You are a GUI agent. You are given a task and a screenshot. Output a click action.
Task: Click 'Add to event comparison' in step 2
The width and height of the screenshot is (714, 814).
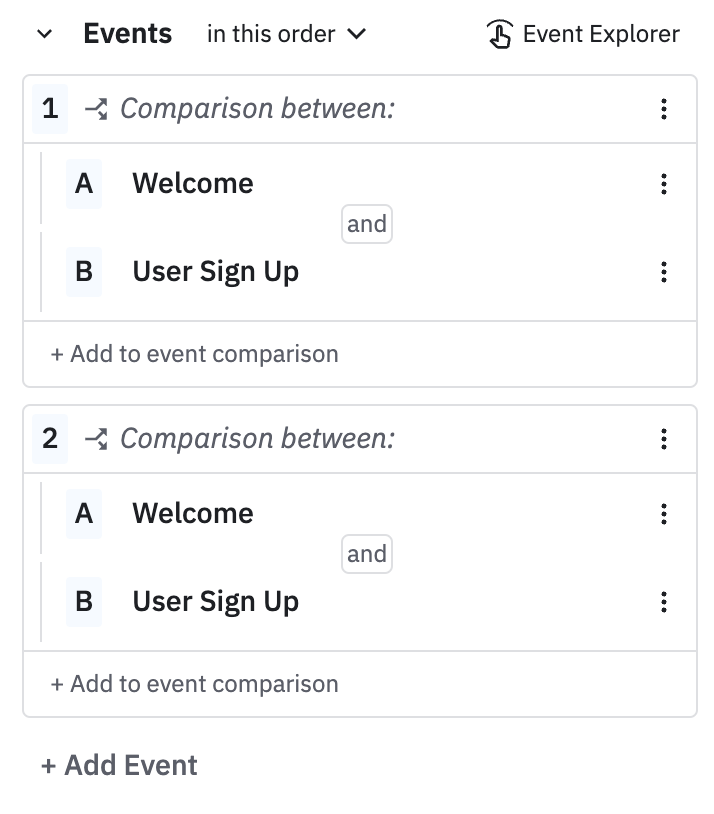(x=195, y=684)
